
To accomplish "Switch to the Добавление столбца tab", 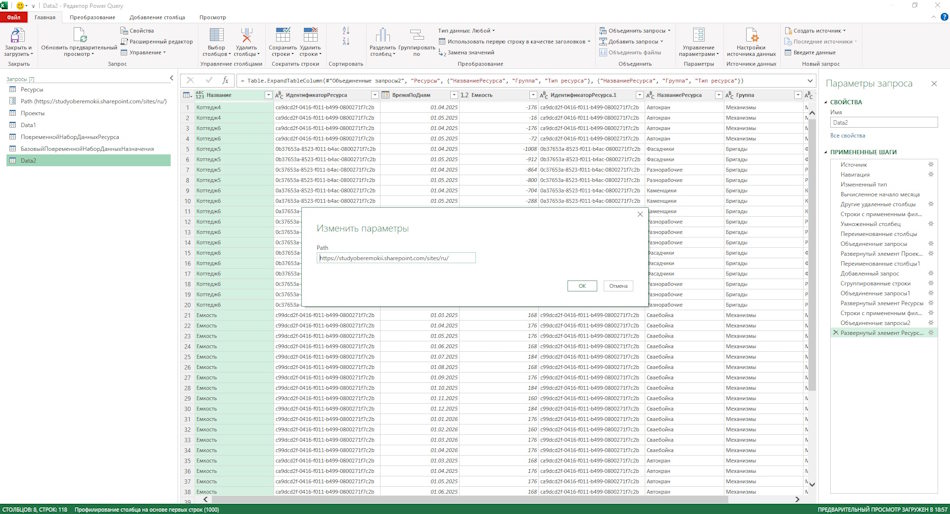I will [x=157, y=17].
